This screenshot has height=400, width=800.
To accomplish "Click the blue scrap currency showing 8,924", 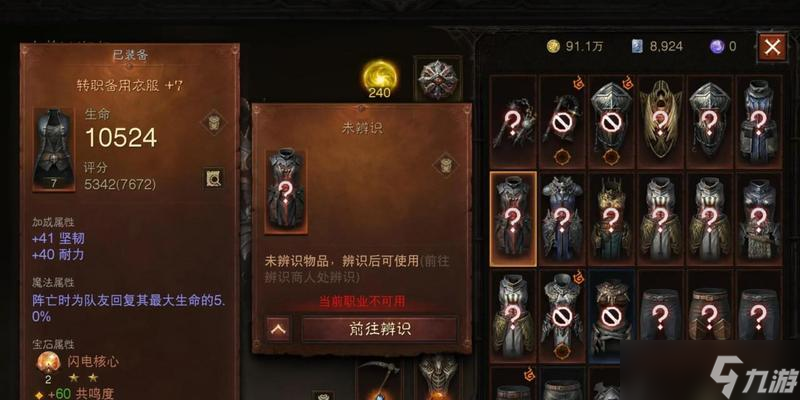I will click(x=657, y=46).
